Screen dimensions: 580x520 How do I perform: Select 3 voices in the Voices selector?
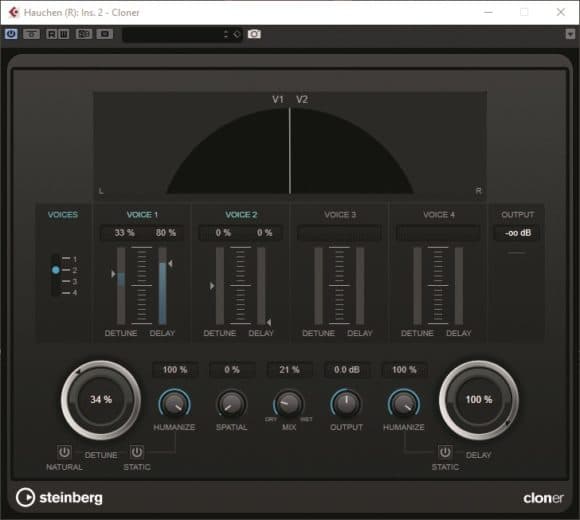coord(69,281)
